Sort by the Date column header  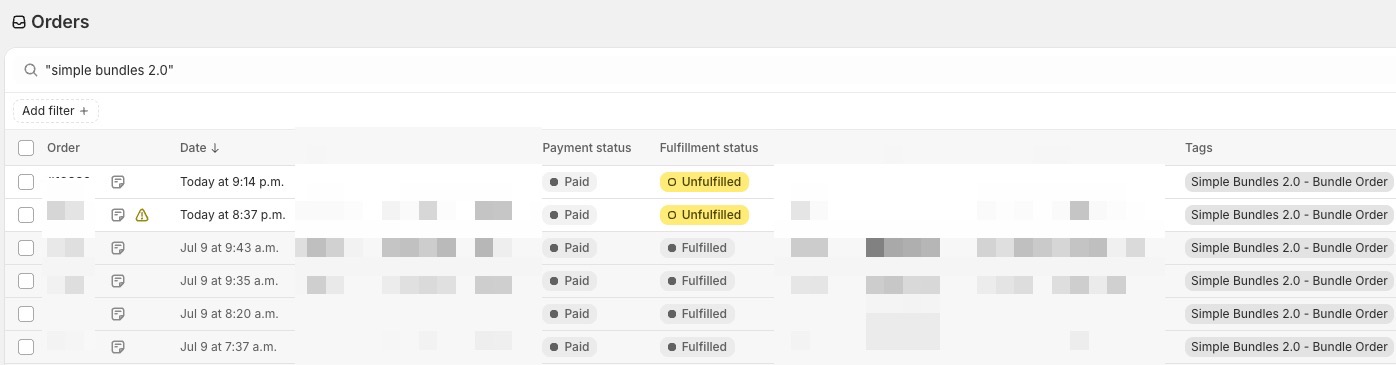(x=199, y=148)
